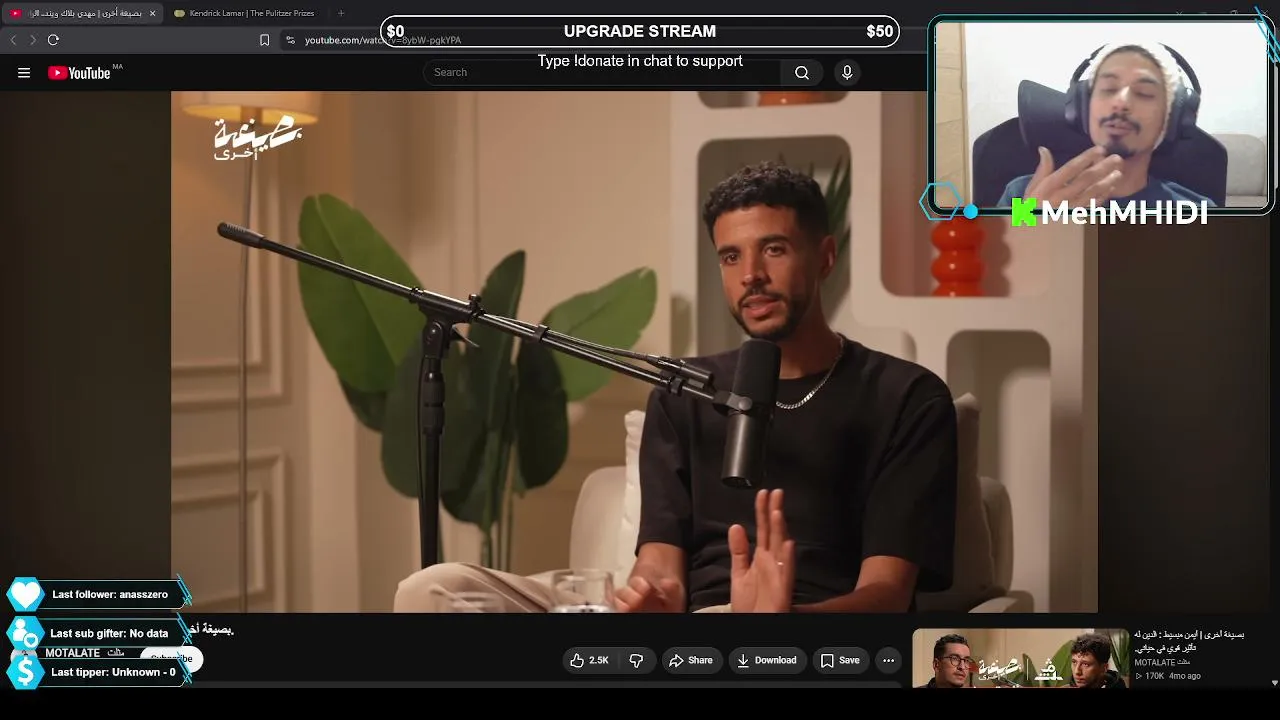The image size is (1280, 720).
Task: Dislike the video with the thumbs-down icon
Action: 636,660
